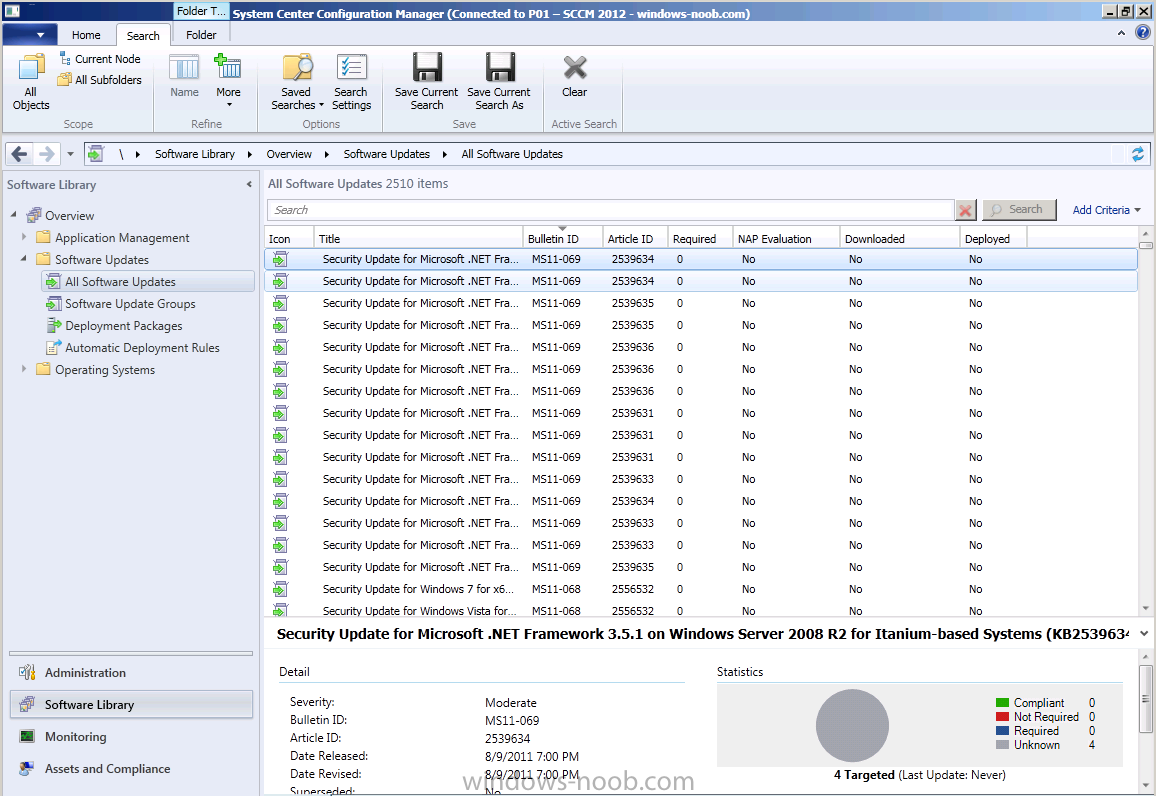The image size is (1156, 796).
Task: Sort by the Title column header
Action: pos(418,239)
